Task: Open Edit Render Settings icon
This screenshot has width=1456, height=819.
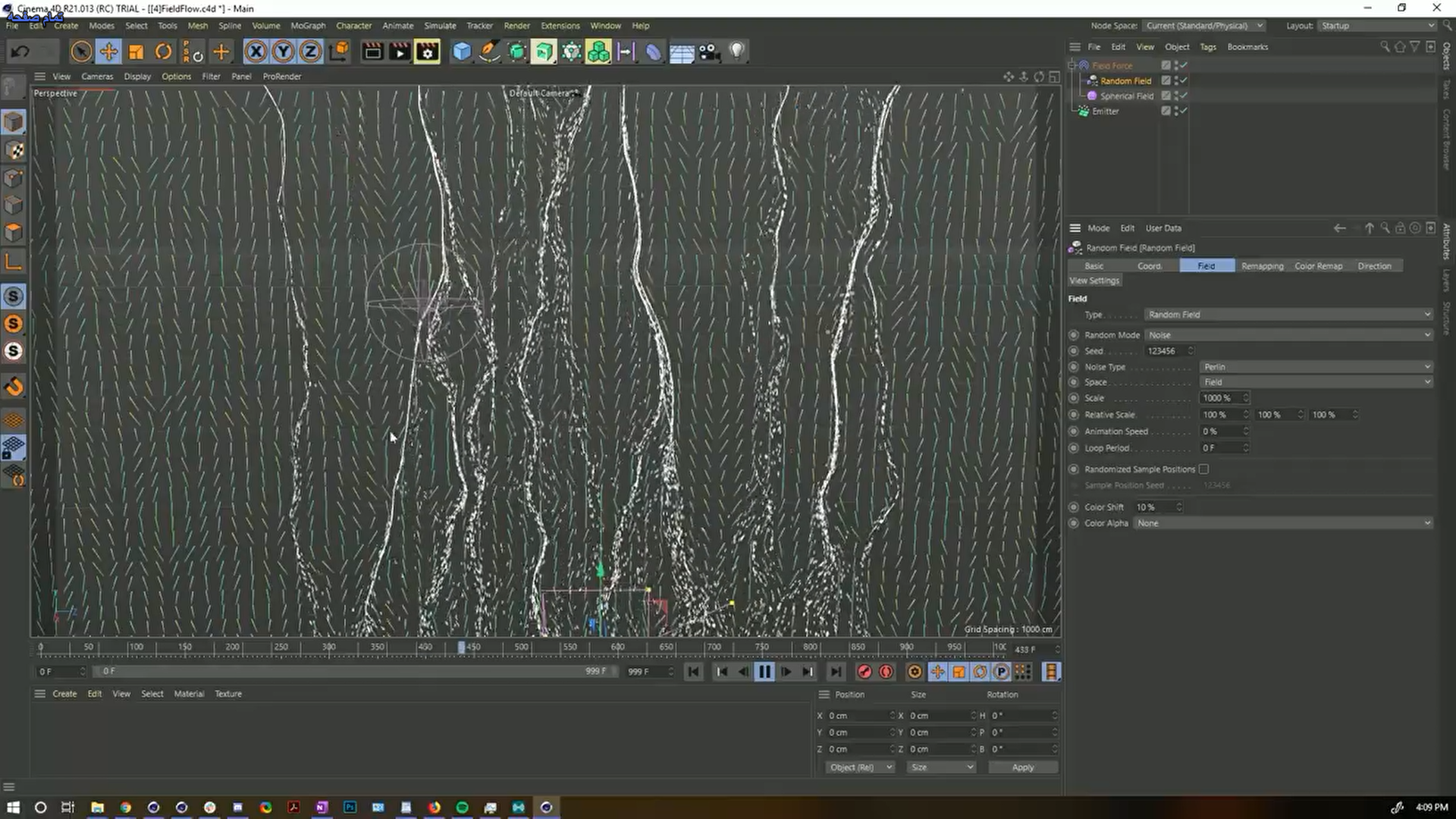Action: pos(428,52)
